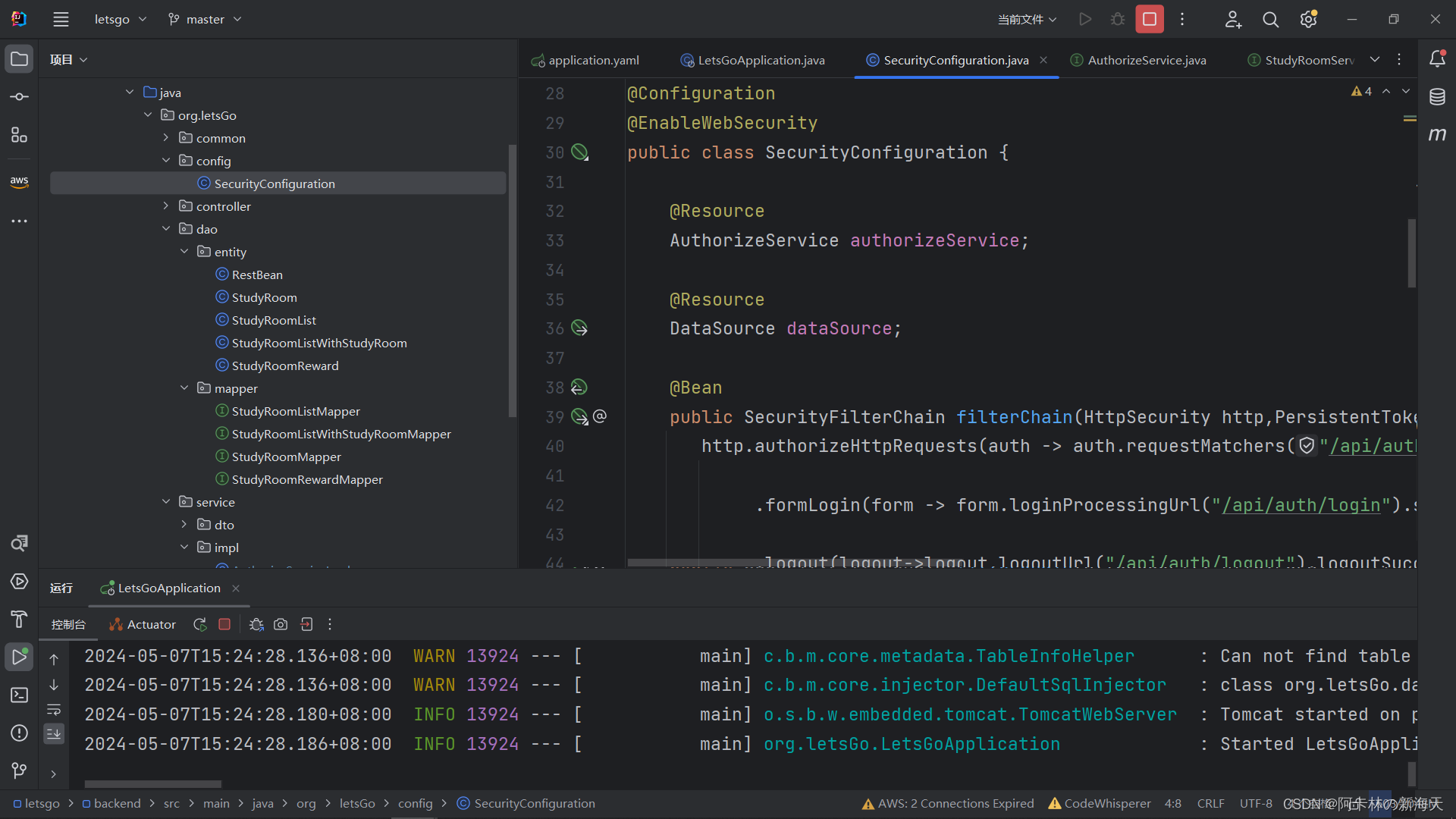The height and width of the screenshot is (819, 1456).
Task: Open the Database tool window icon
Action: click(1437, 97)
